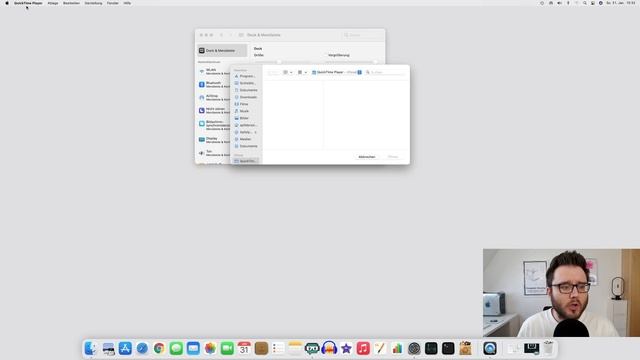Open the Trash in the Dock
The image size is (640, 360).
click(549, 349)
